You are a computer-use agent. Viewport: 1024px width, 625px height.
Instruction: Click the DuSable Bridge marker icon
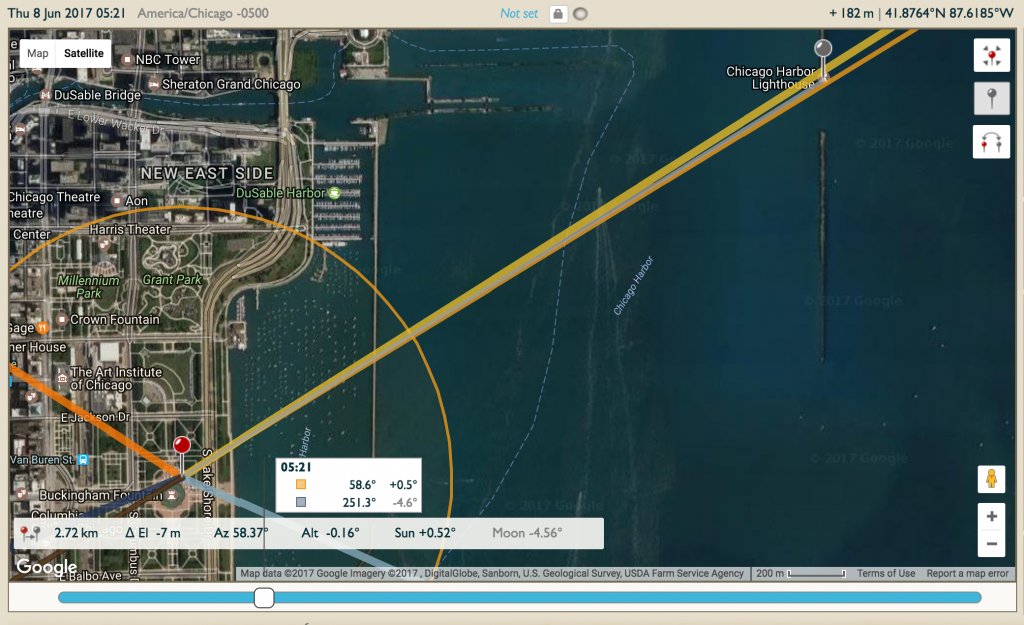point(46,95)
